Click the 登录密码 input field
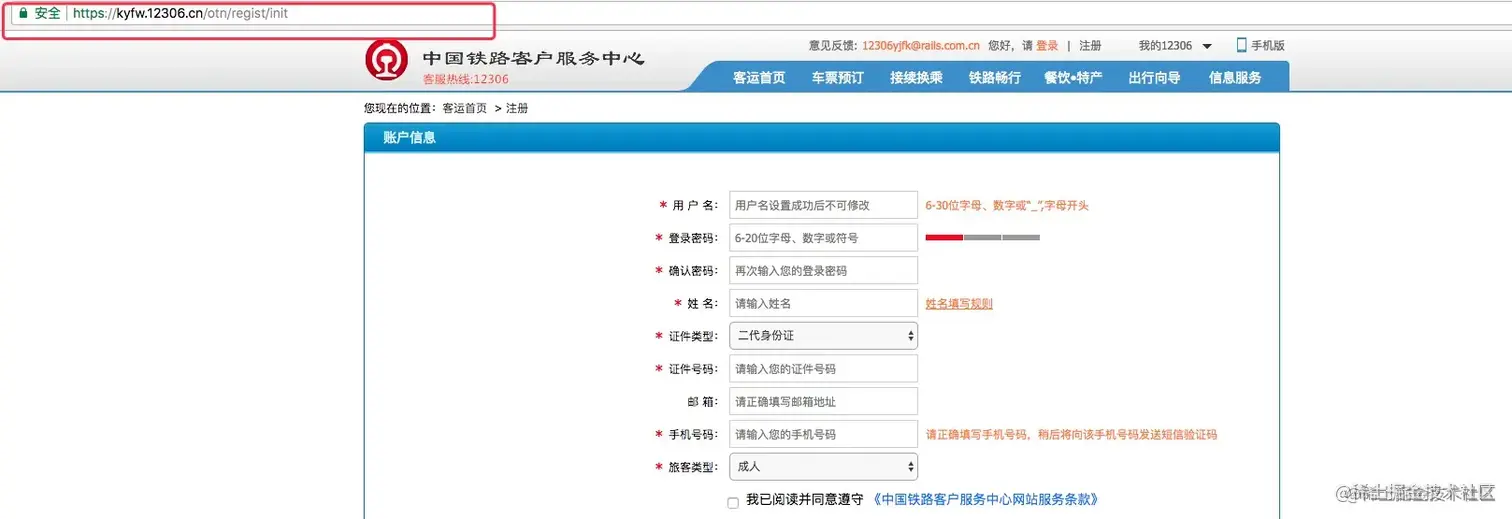Viewport: 1512px width, 519px height. click(823, 238)
